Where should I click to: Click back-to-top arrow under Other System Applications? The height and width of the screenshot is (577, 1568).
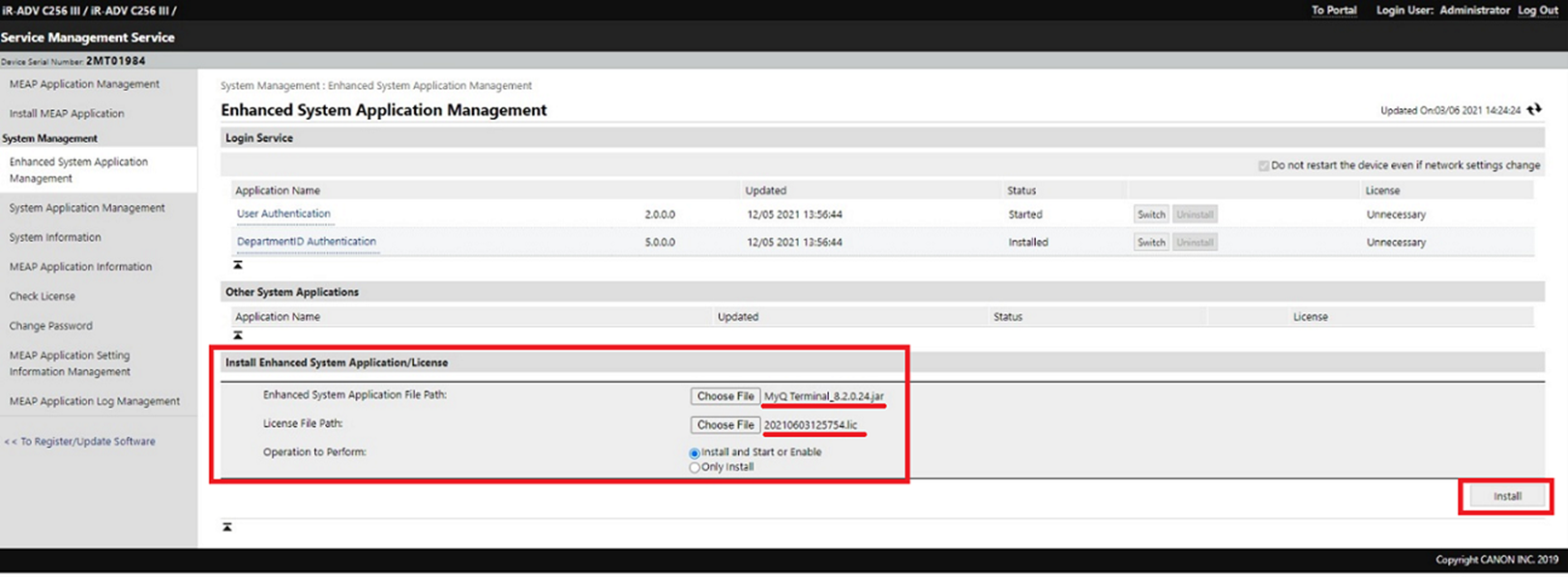click(x=238, y=335)
